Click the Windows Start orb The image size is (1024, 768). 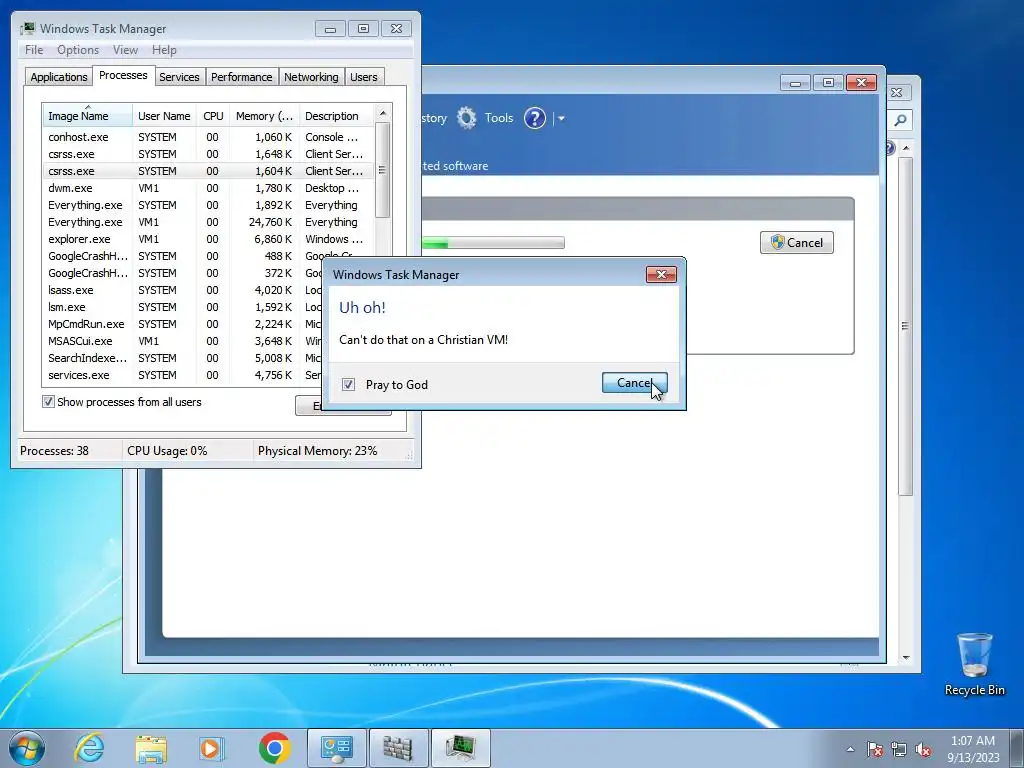coord(27,748)
